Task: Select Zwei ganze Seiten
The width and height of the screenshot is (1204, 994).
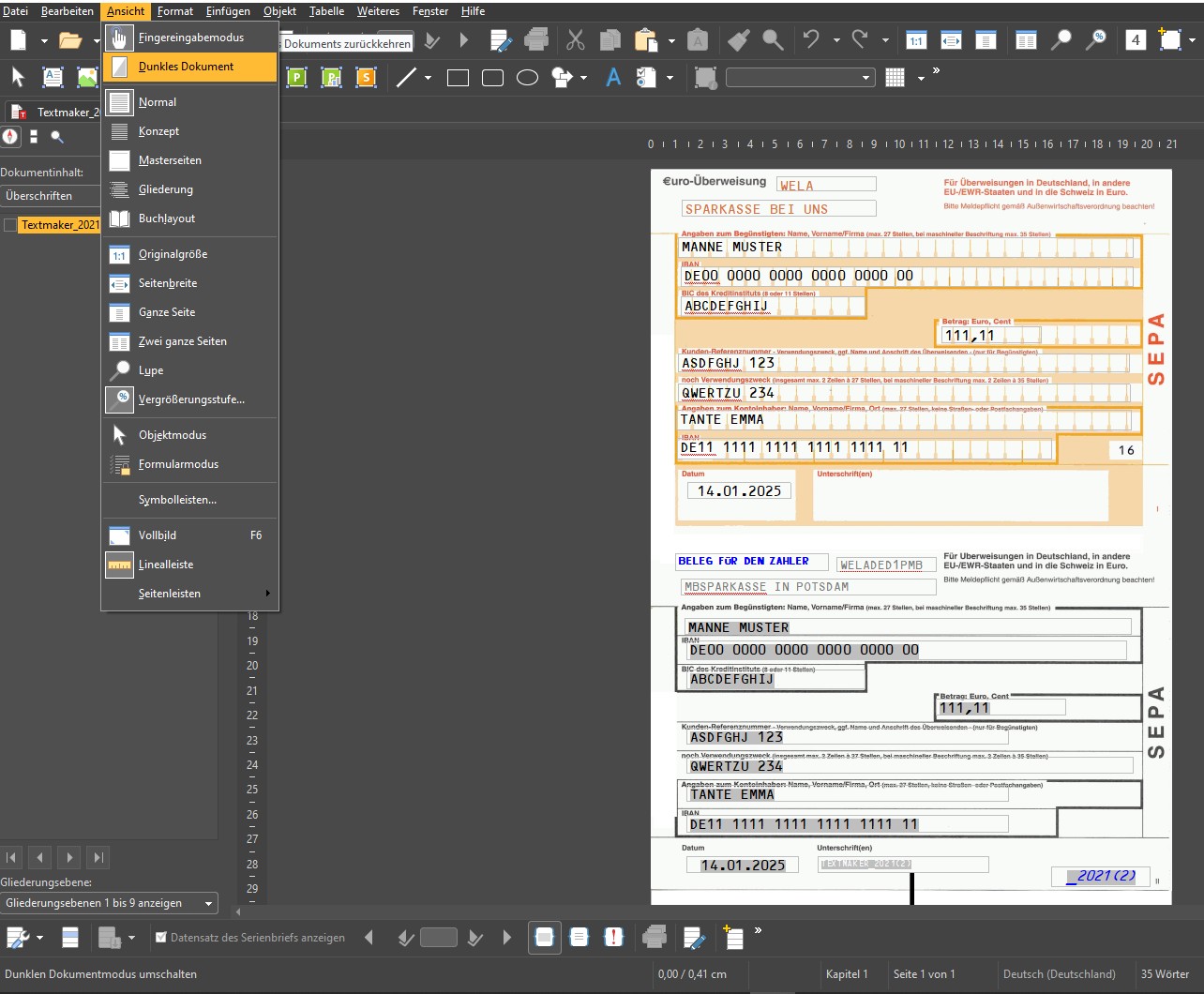Action: coord(189,341)
